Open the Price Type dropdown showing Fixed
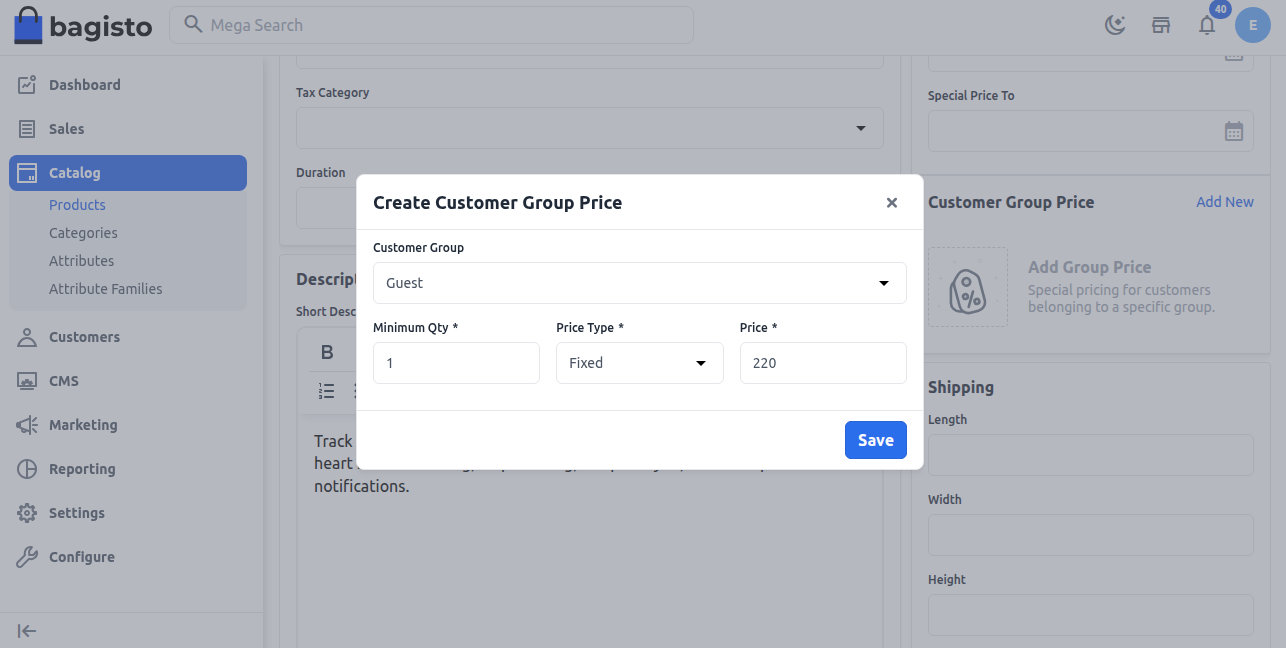Screen dimensions: 1286x648 tap(640, 363)
